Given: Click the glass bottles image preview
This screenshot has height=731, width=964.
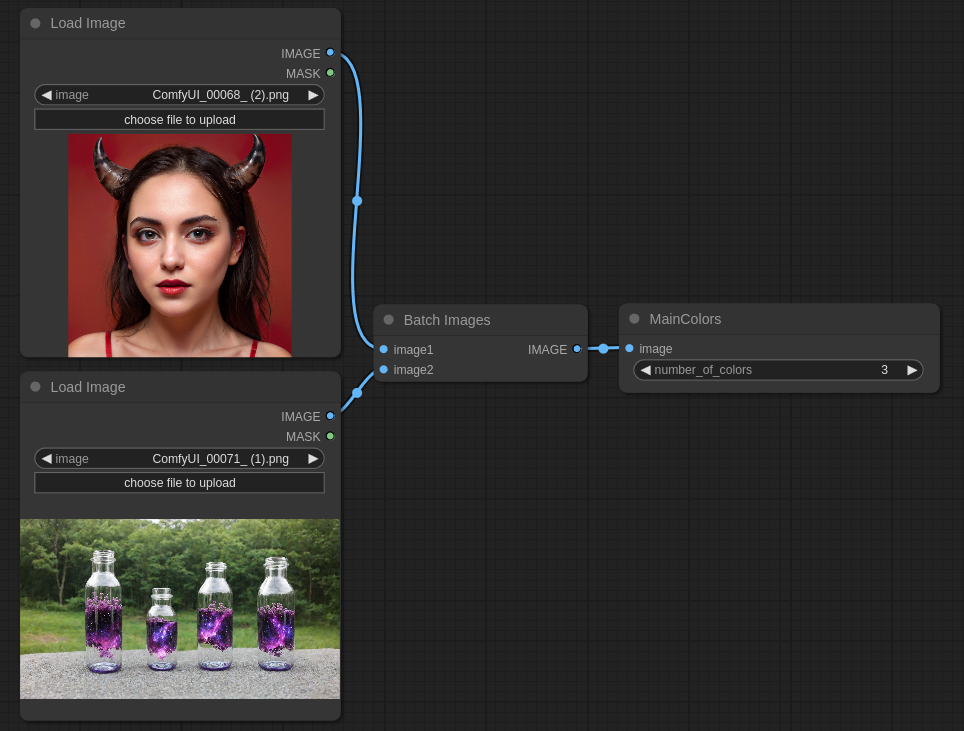Looking at the screenshot, I should pyautogui.click(x=180, y=608).
